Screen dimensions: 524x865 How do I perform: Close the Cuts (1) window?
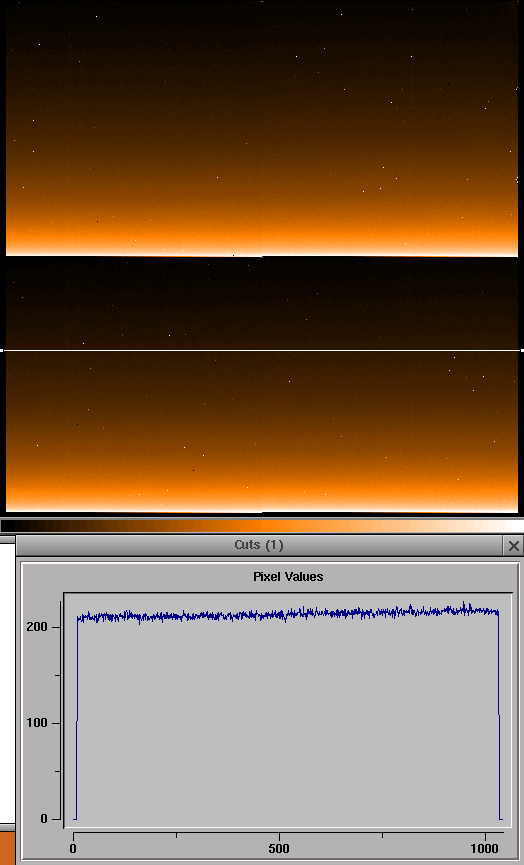coord(514,546)
